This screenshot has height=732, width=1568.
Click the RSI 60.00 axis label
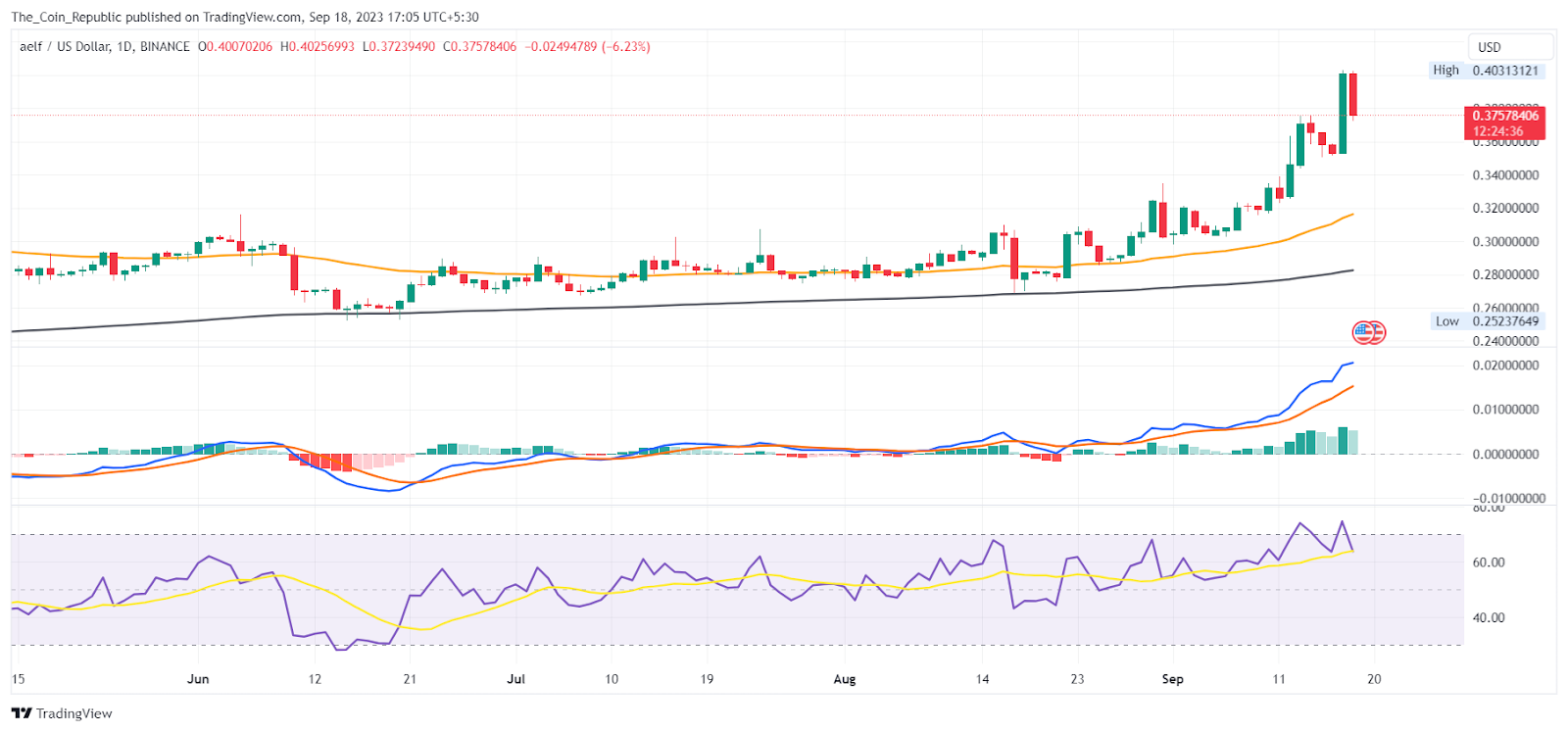coord(1489,562)
